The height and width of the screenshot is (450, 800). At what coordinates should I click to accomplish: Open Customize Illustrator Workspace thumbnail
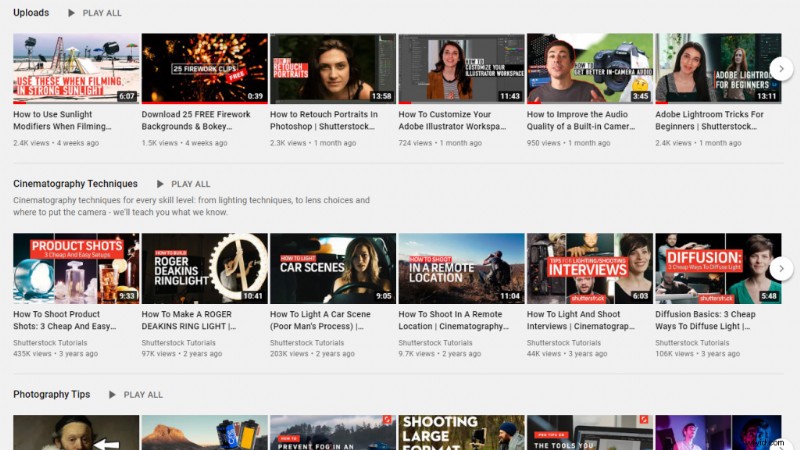point(461,68)
